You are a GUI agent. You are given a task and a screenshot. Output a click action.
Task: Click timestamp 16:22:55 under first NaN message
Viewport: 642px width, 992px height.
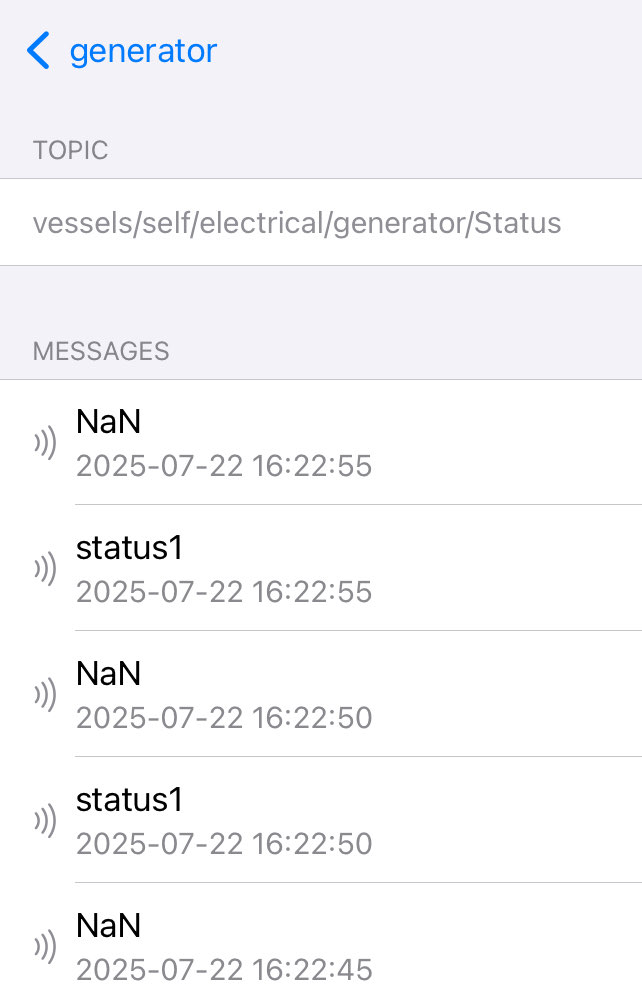pos(224,466)
